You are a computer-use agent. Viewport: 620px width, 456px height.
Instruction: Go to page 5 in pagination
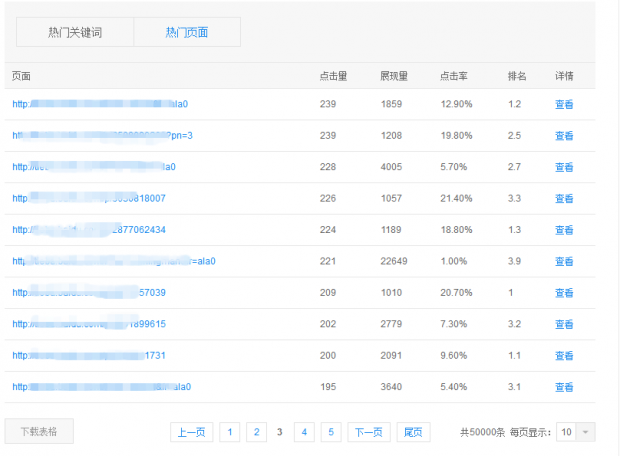330,432
